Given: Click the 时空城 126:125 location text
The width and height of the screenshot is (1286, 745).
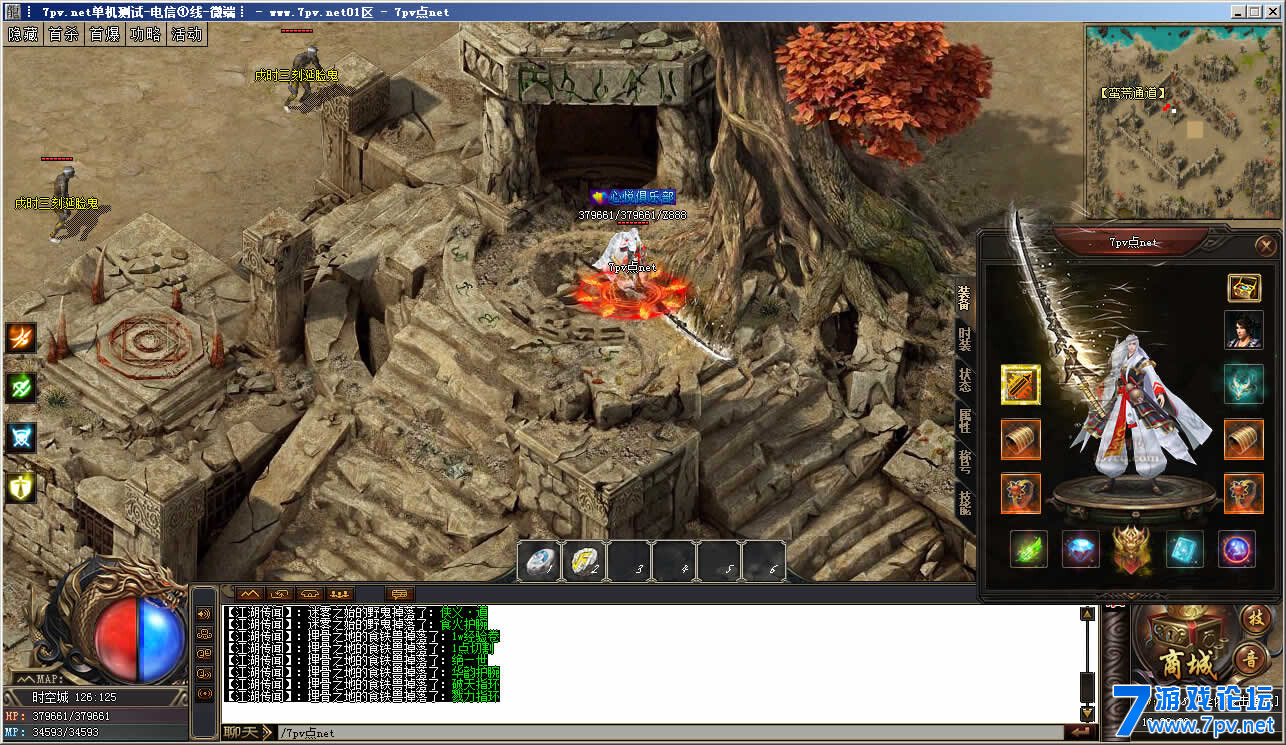Looking at the screenshot, I should (x=74, y=697).
